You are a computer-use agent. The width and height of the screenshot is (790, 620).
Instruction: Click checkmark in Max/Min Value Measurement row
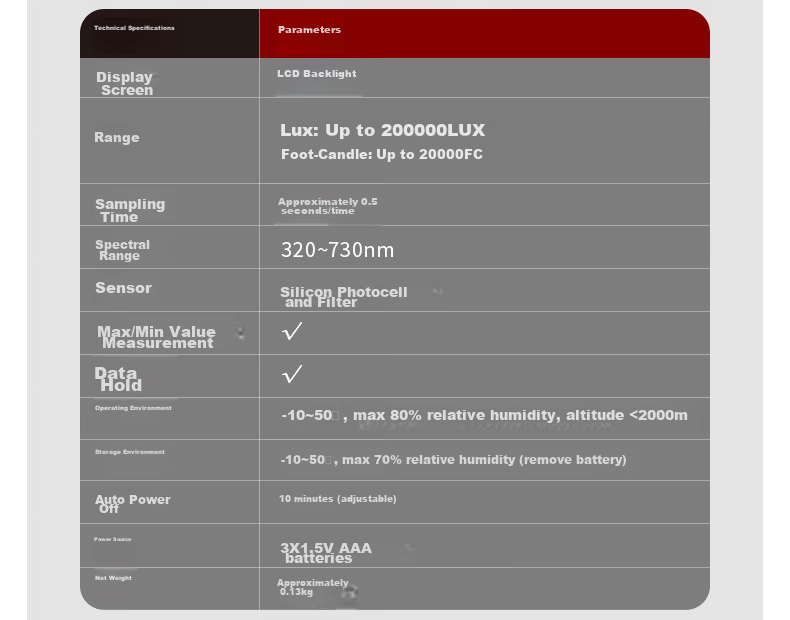pos(292,331)
